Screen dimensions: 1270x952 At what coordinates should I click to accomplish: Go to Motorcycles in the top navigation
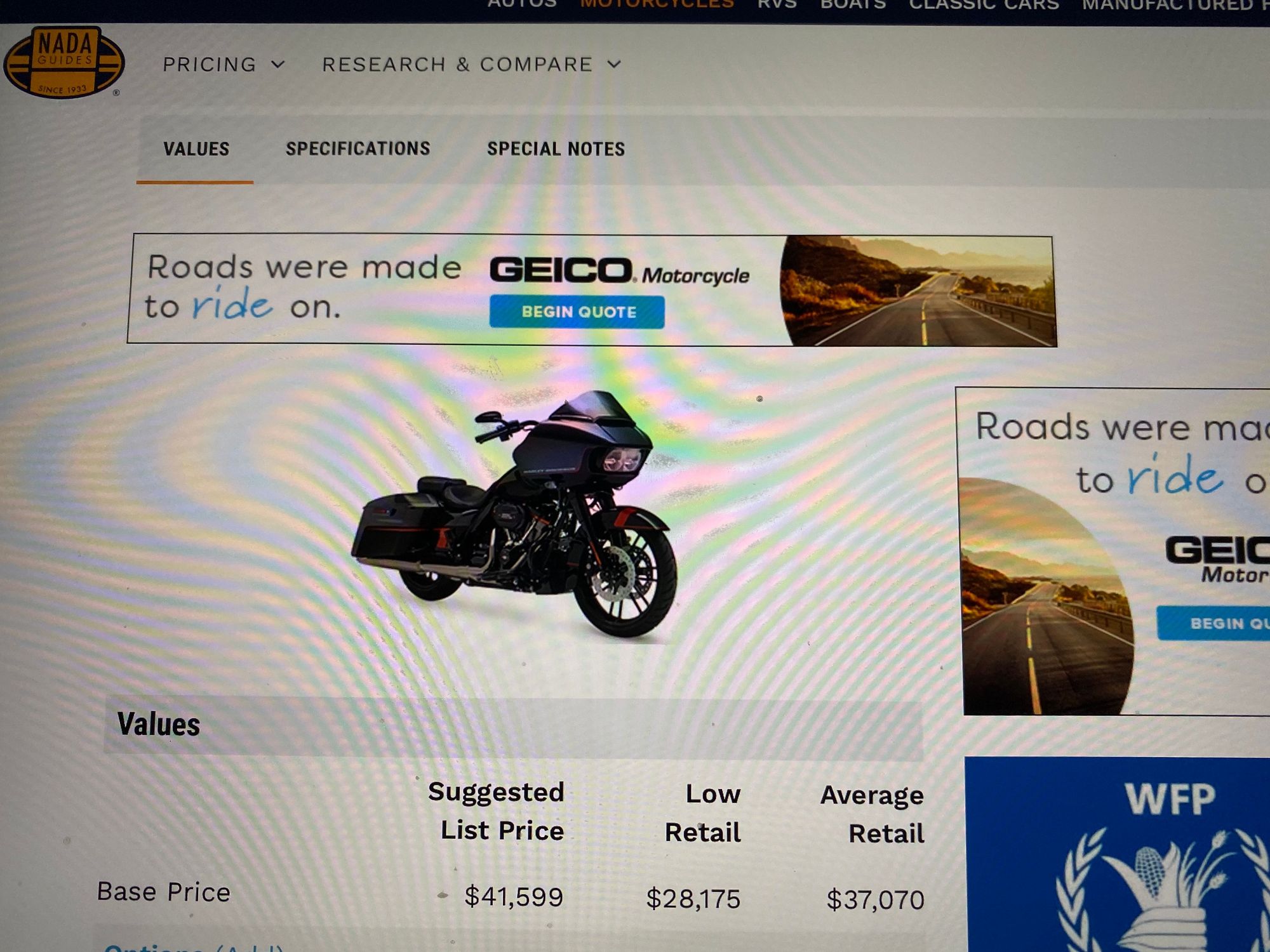[657, 4]
